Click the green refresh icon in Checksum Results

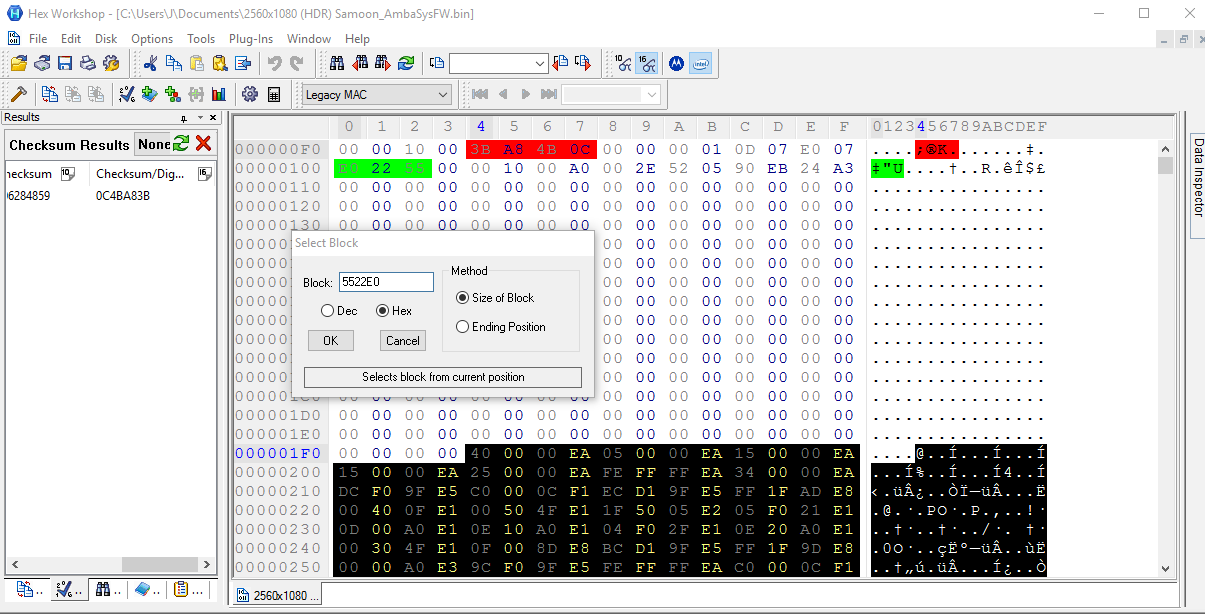click(181, 144)
